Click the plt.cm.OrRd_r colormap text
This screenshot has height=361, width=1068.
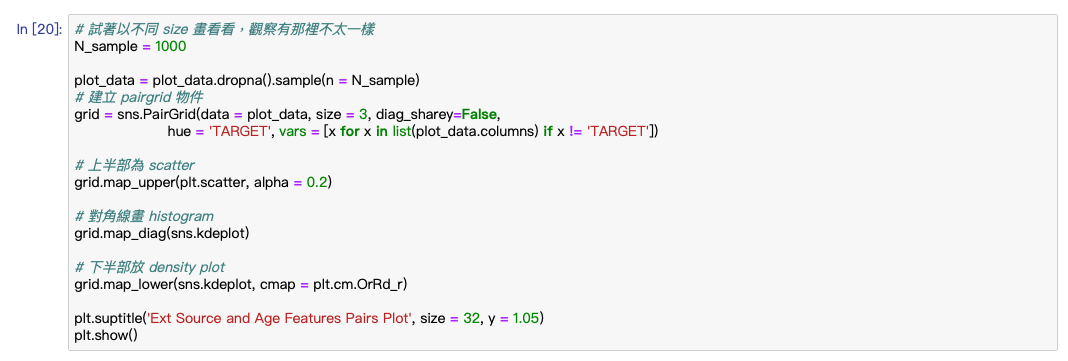pos(357,285)
